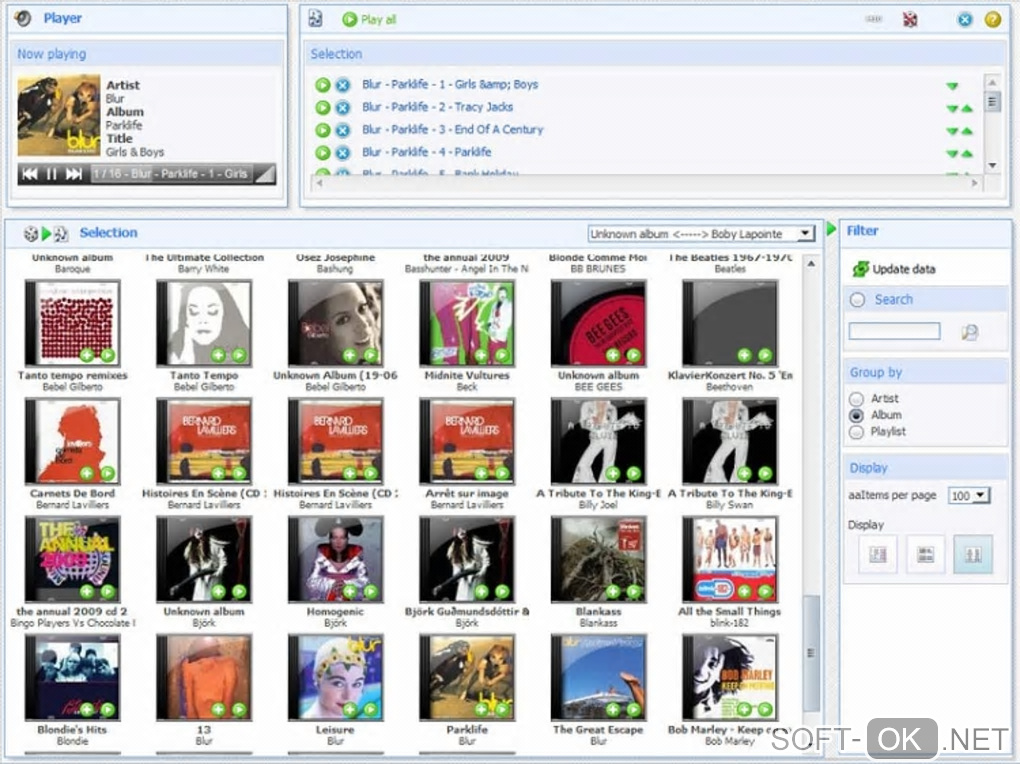Click the Bob Marley - Keep album cover
1020x764 pixels.
click(729, 677)
